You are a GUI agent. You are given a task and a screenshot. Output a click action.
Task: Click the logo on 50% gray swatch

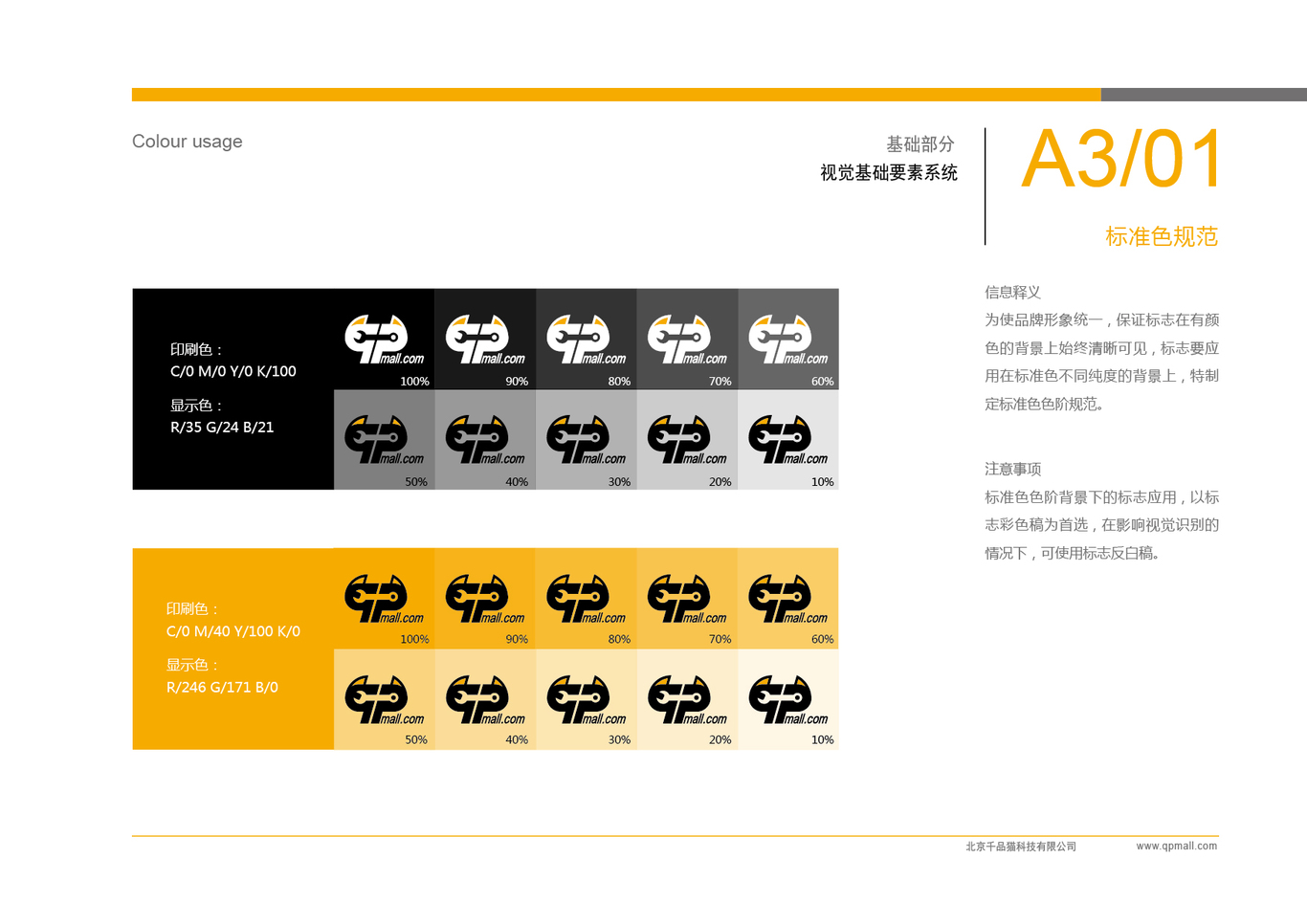point(385,440)
